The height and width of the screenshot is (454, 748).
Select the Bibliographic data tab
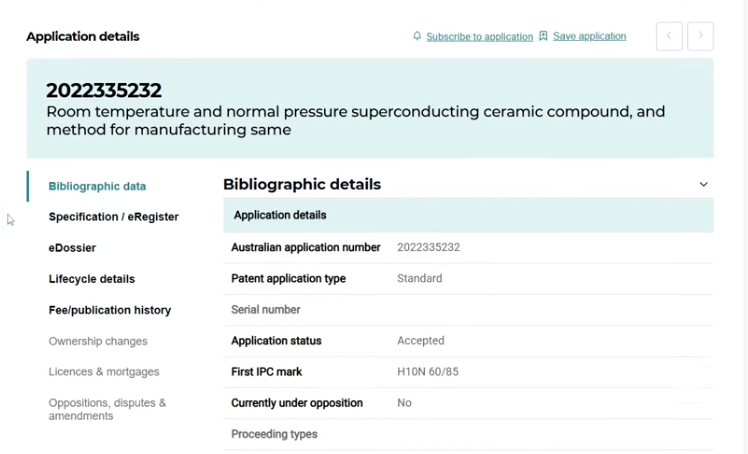coord(97,186)
